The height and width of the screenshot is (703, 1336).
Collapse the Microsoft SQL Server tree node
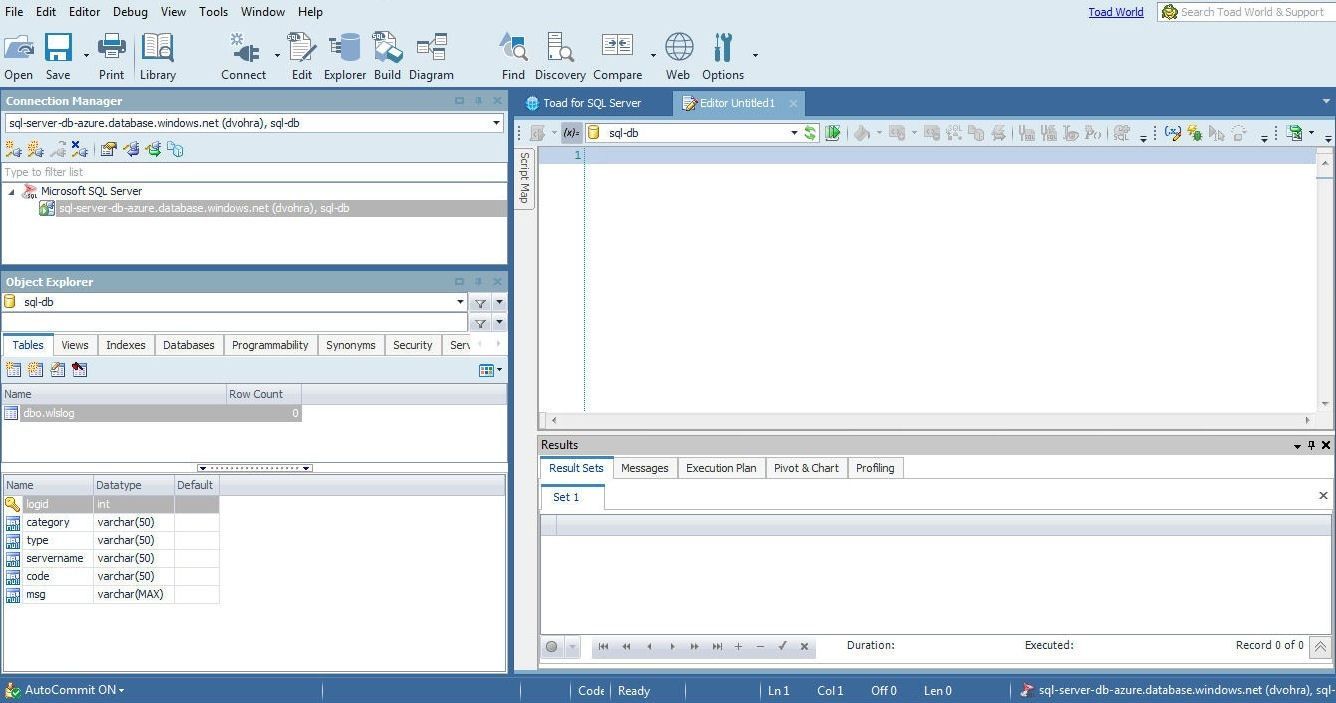[12, 191]
